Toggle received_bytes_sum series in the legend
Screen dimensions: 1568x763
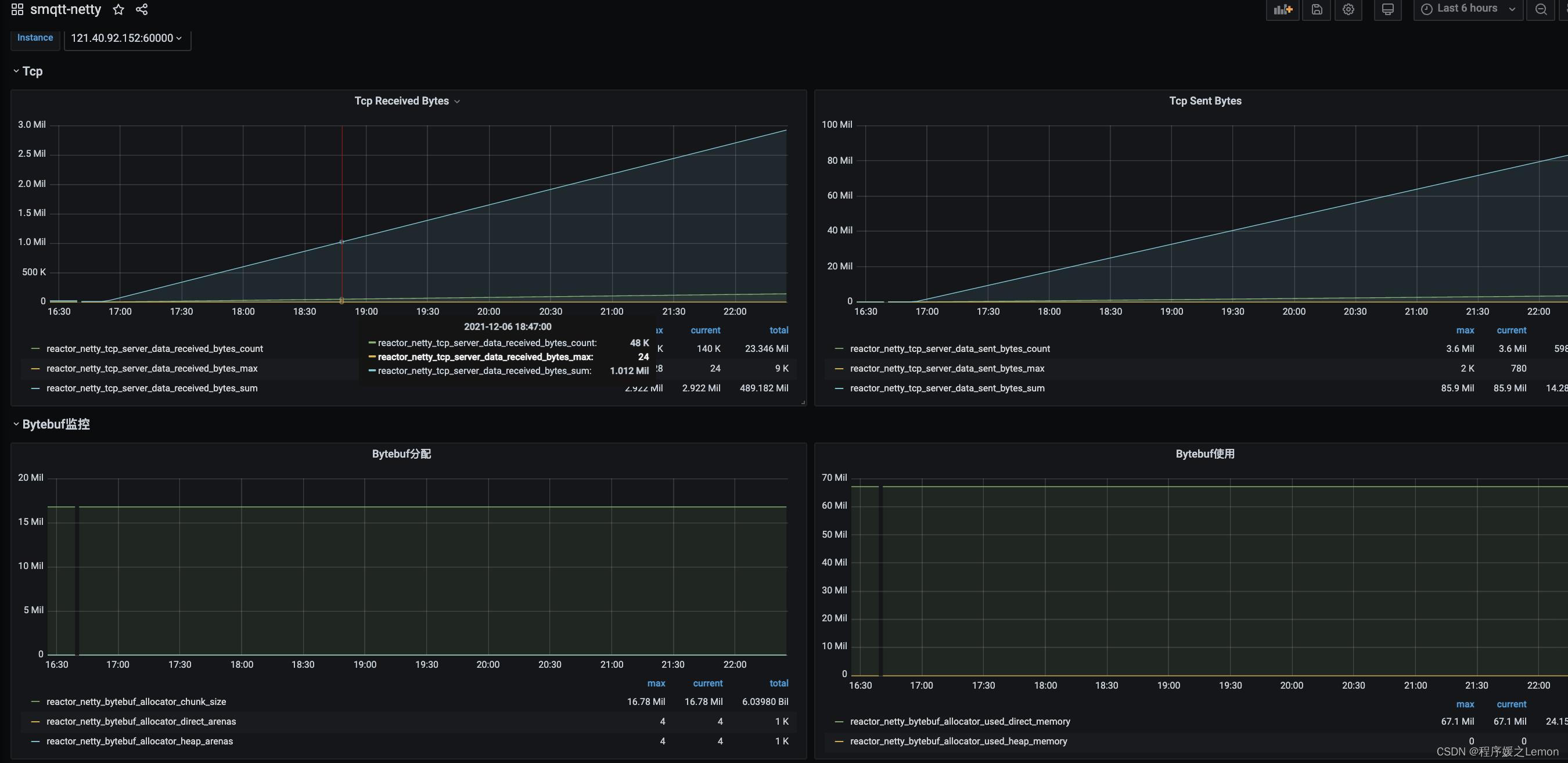click(152, 388)
